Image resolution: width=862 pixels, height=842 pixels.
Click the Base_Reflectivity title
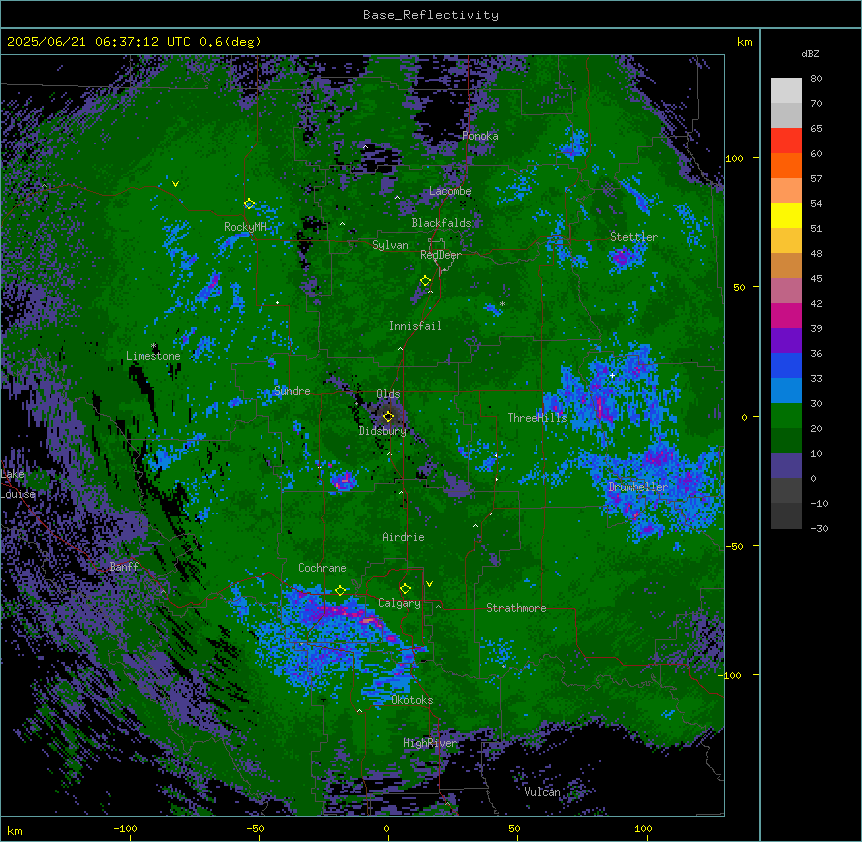pos(431,15)
